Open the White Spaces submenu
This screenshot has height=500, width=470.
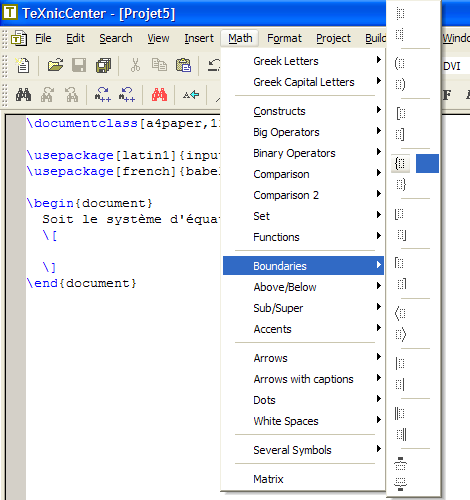pos(303,421)
